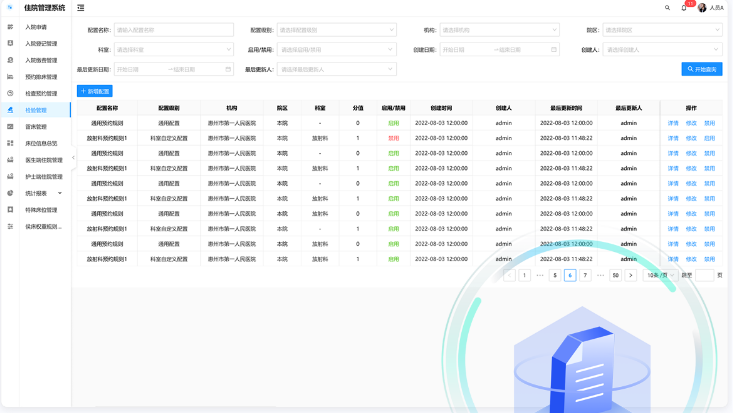
Task: Click the 新增配置 button
Action: click(95, 91)
